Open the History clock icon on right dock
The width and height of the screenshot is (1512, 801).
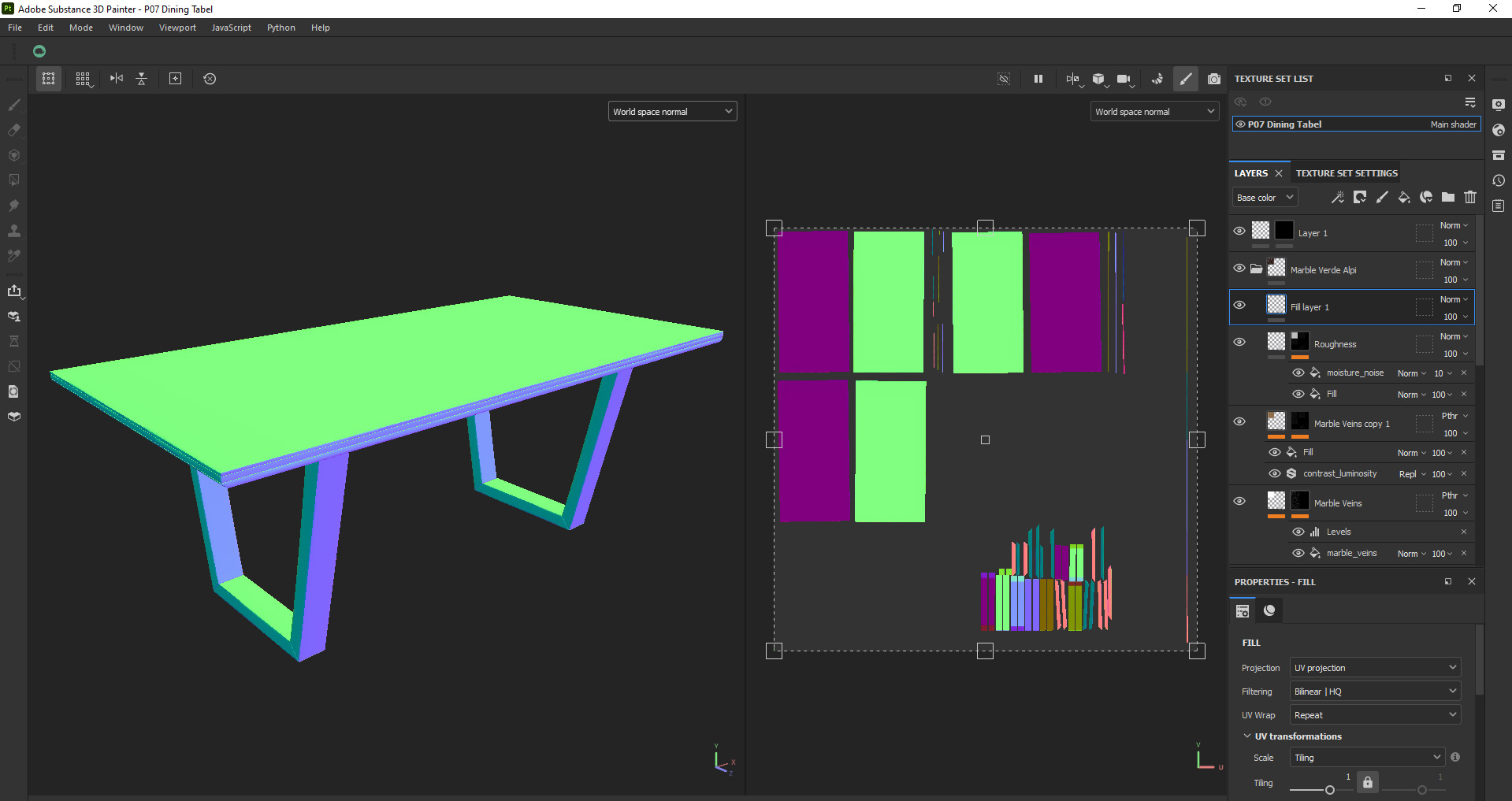click(1499, 180)
